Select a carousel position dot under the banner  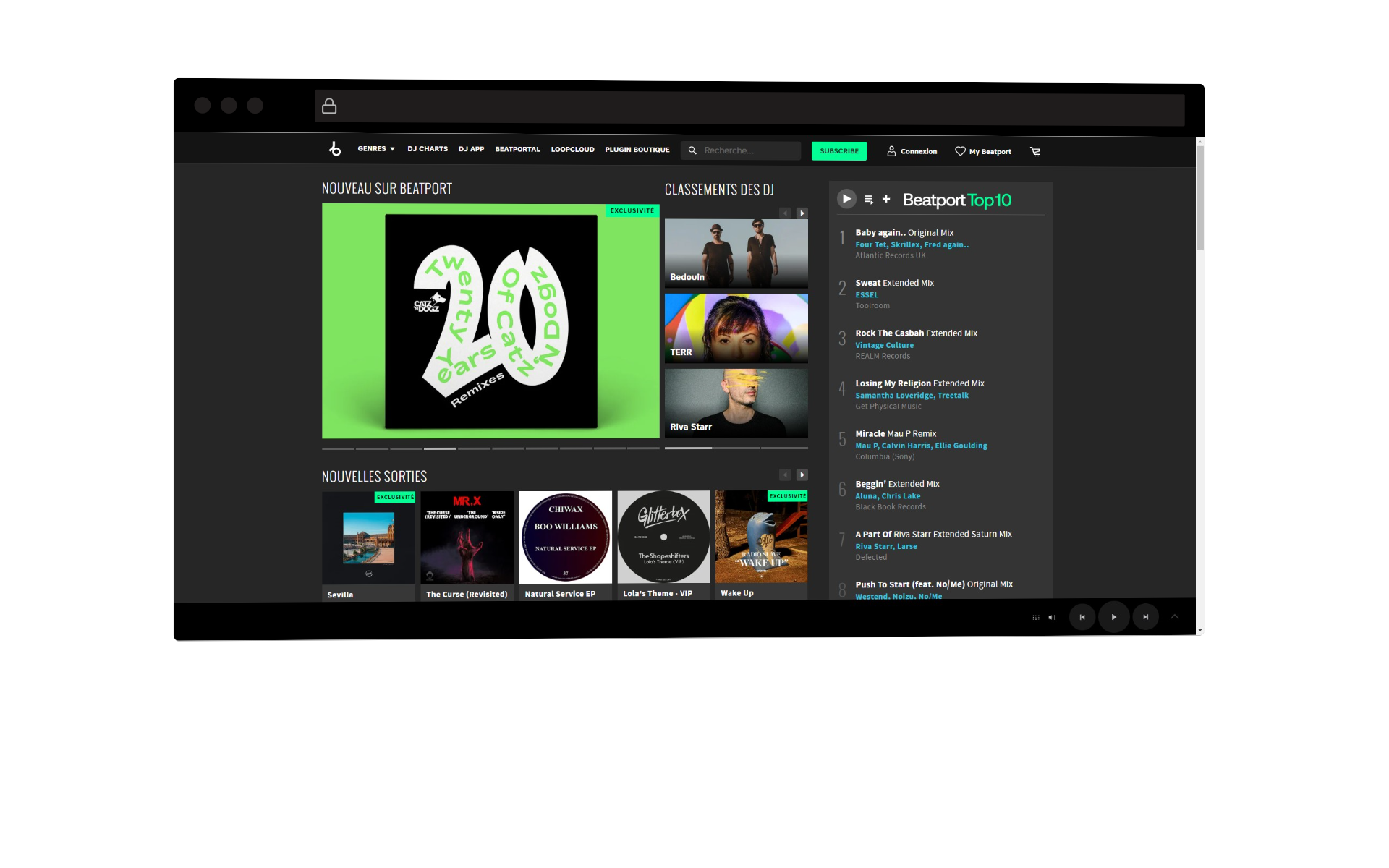coord(440,448)
